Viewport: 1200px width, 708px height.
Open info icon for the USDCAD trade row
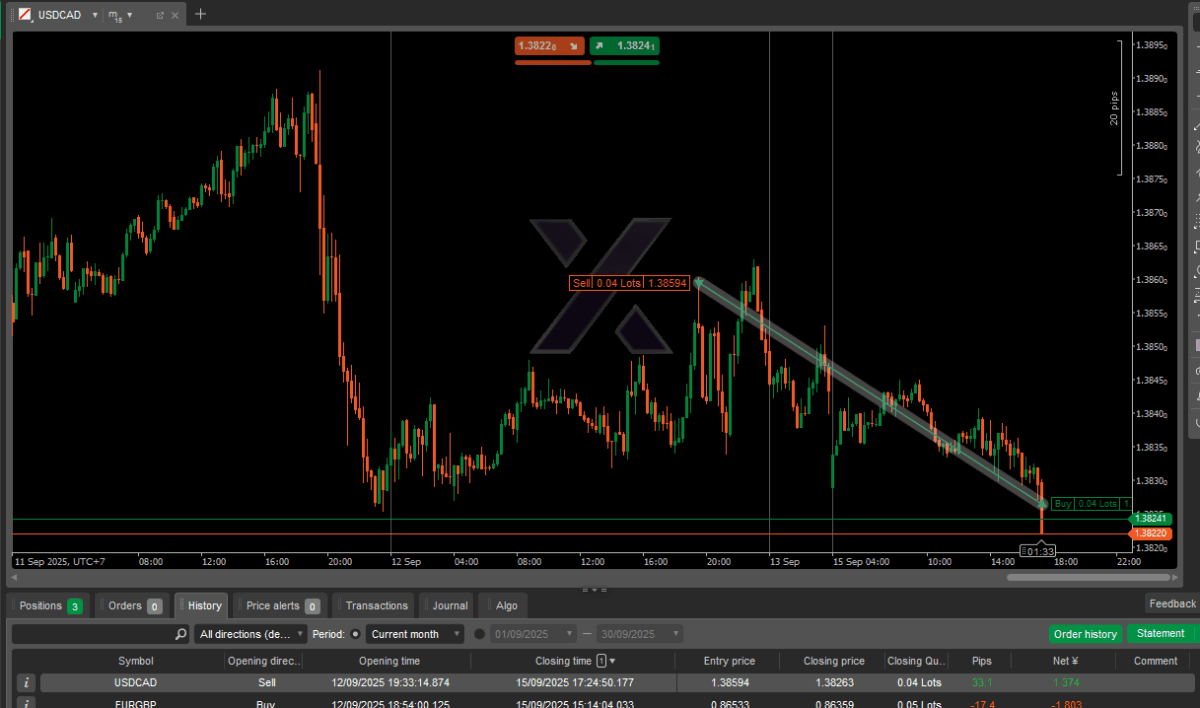click(27, 682)
